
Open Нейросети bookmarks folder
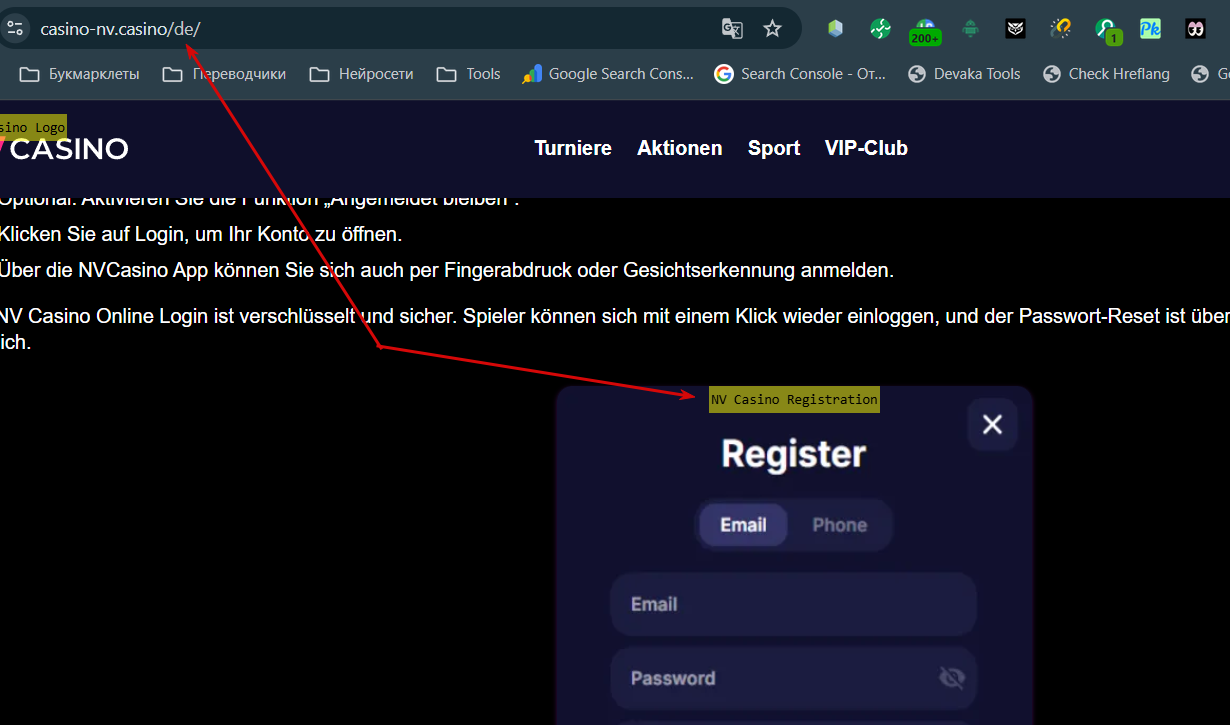tap(361, 74)
